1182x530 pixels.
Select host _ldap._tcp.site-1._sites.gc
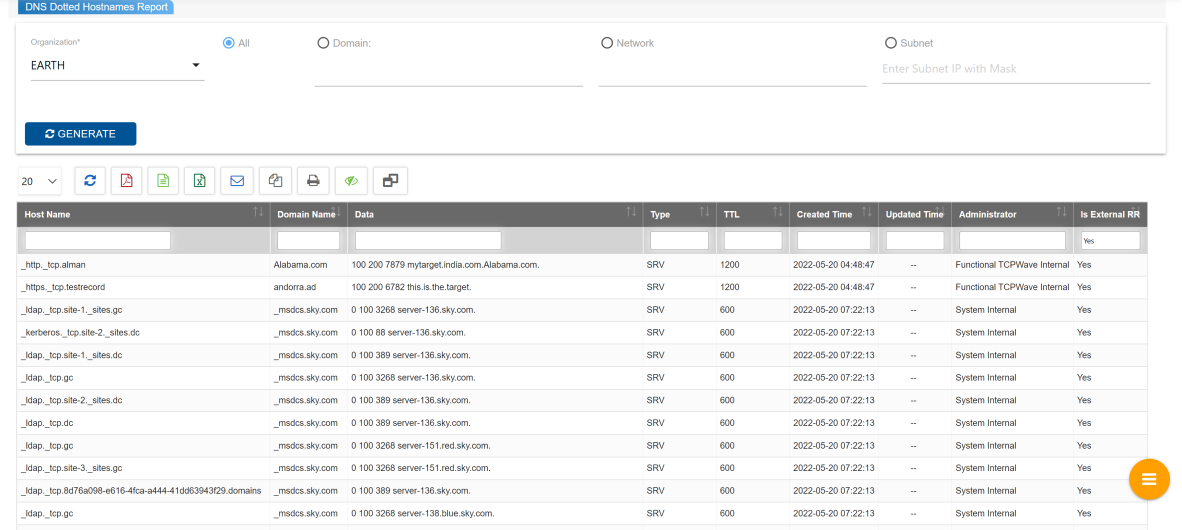(x=72, y=310)
